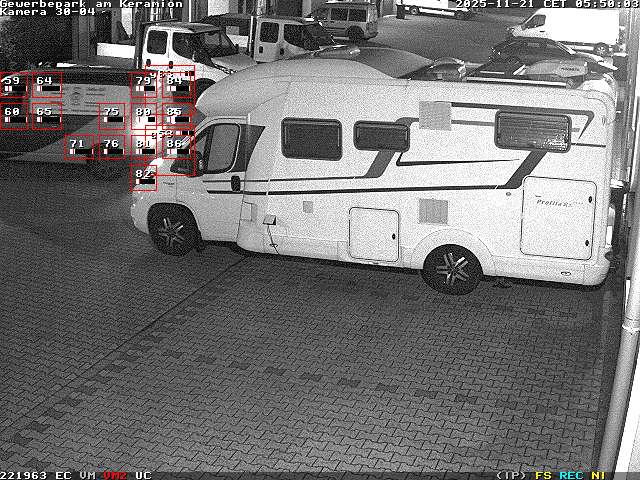Click the NI indicator in status bar

(x=598, y=475)
